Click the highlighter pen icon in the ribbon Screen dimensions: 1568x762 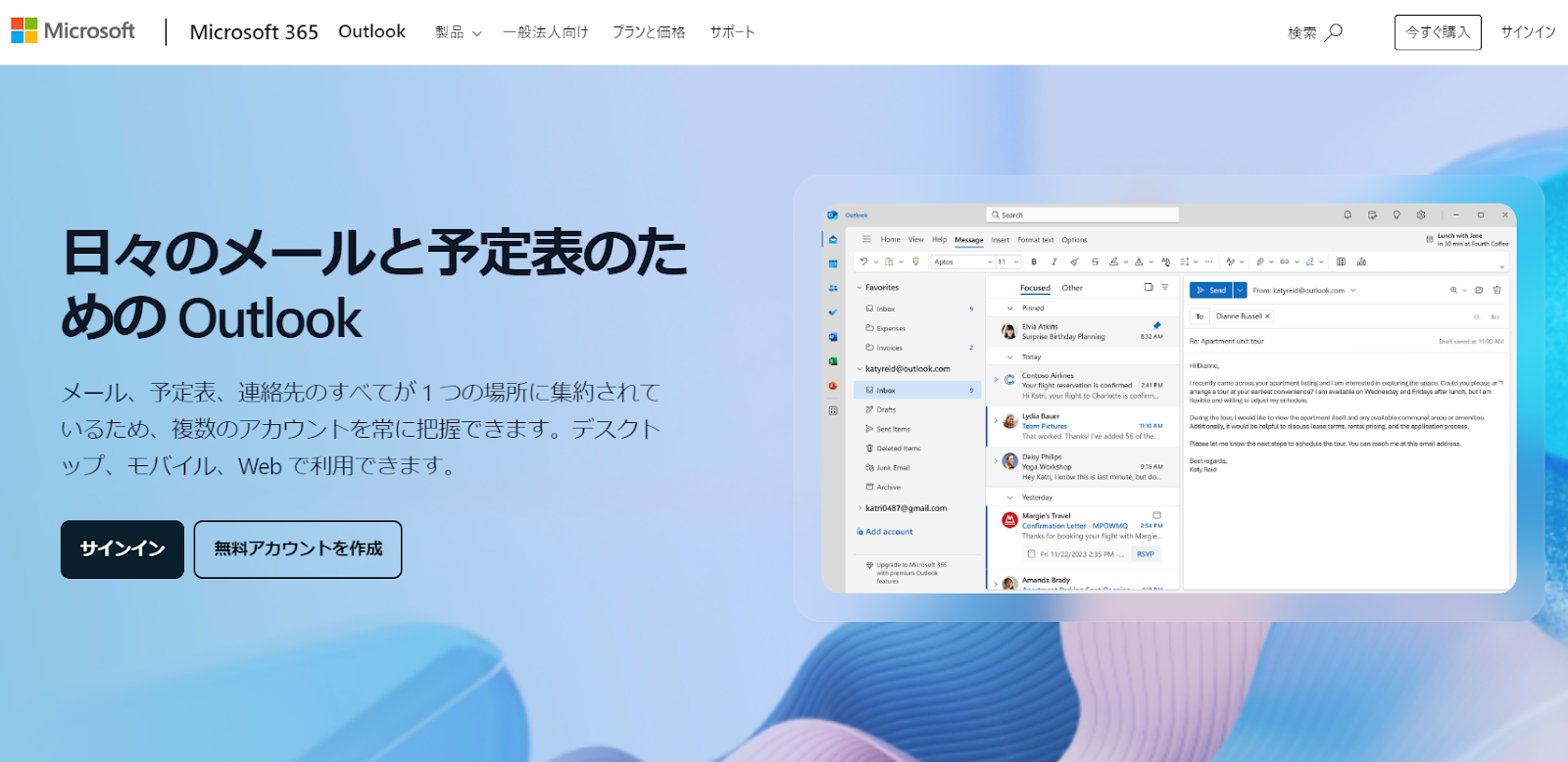pos(1113,262)
